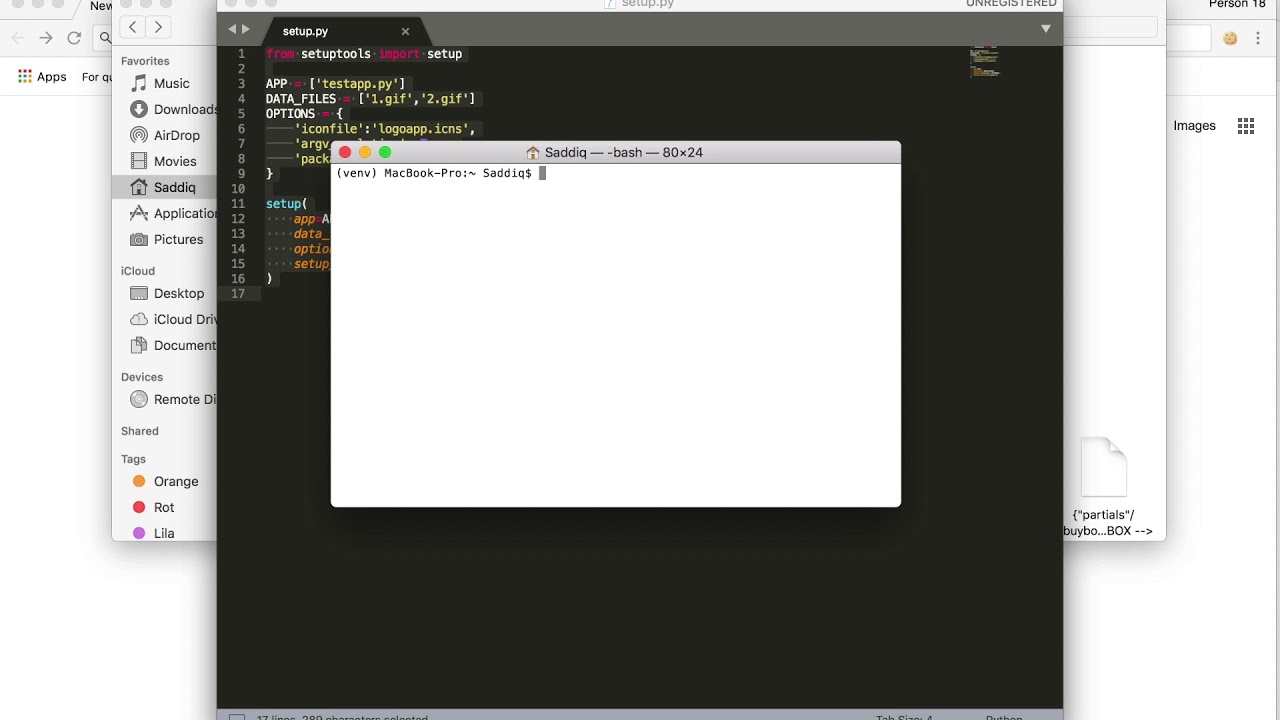Open Movies folder in Finder sidebar

pyautogui.click(x=165, y=161)
